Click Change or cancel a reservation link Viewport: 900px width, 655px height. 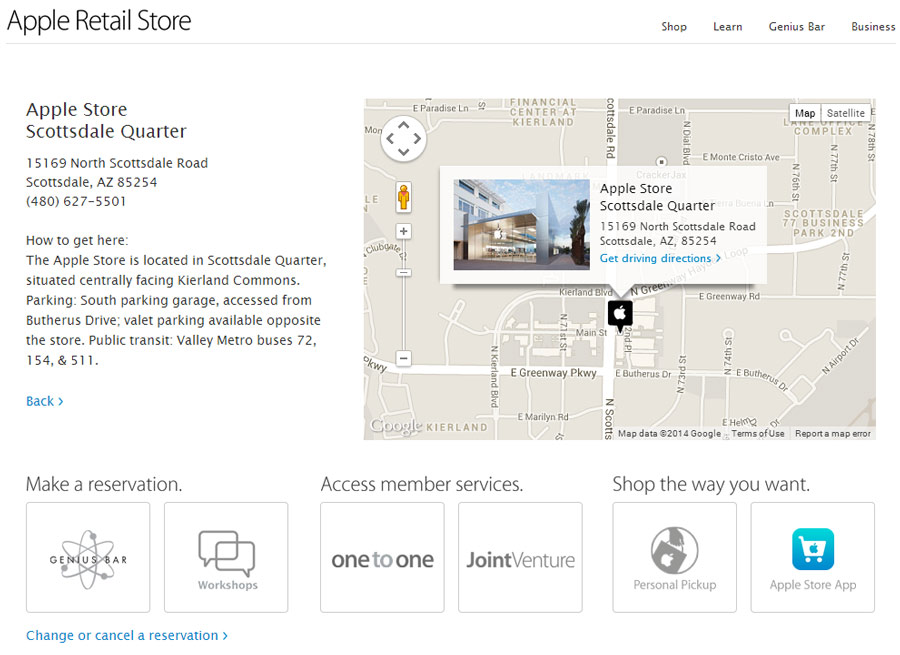click(127, 635)
